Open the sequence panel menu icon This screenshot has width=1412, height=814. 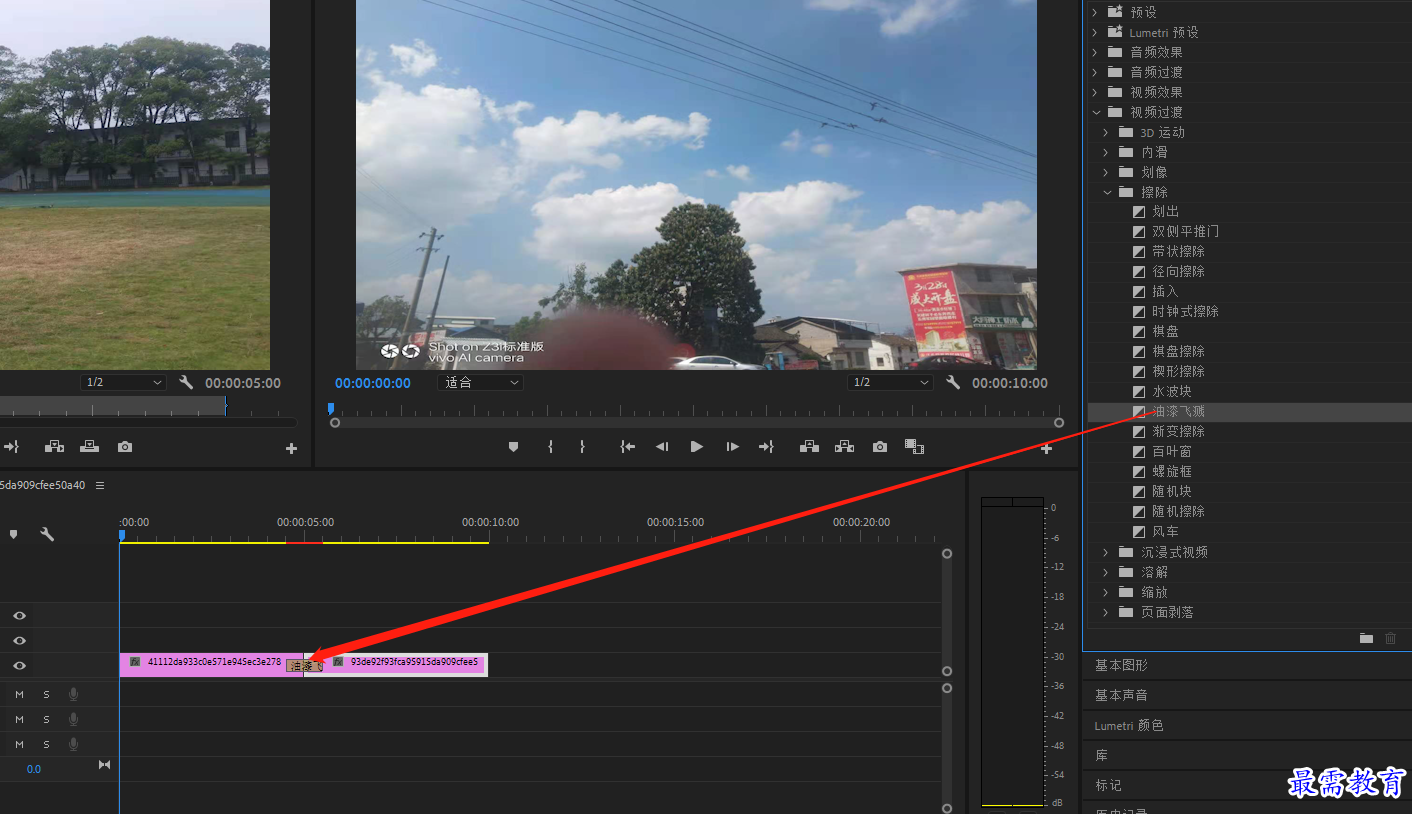[100, 485]
